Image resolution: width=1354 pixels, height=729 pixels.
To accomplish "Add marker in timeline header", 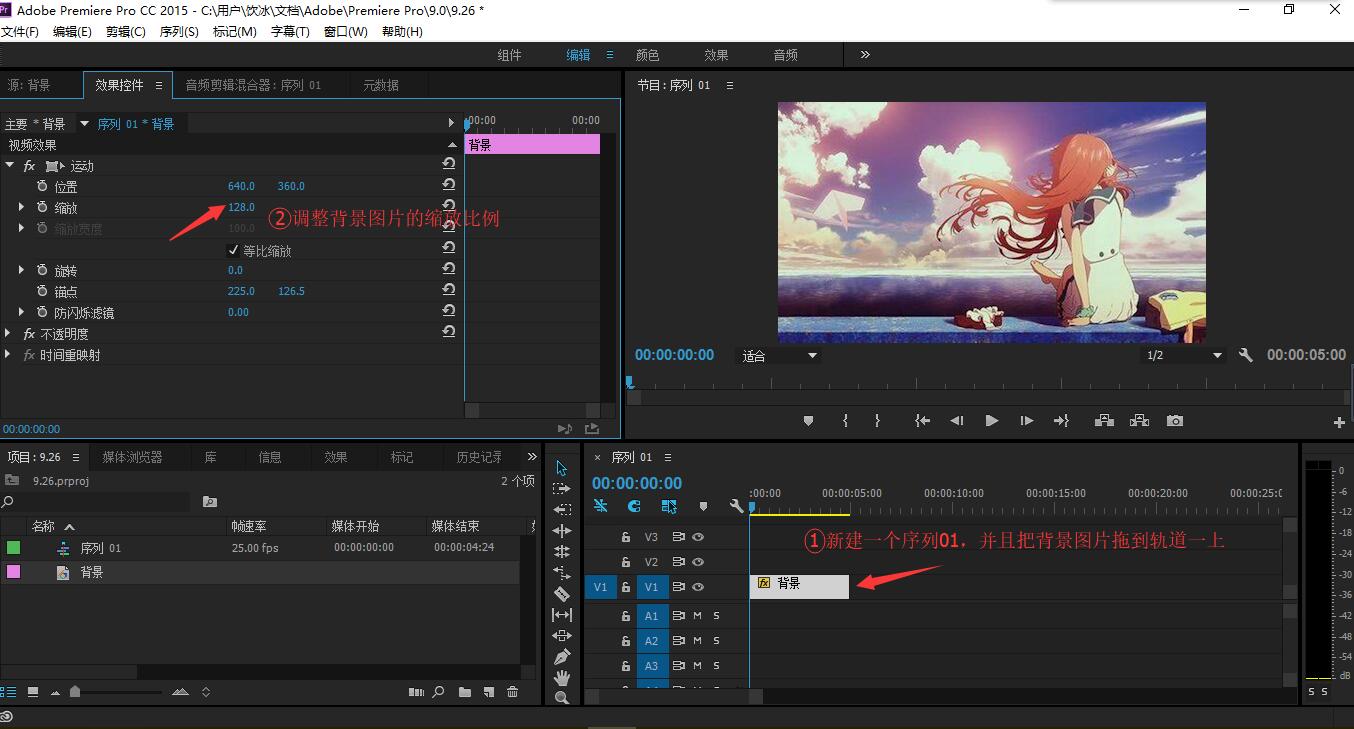I will [703, 507].
